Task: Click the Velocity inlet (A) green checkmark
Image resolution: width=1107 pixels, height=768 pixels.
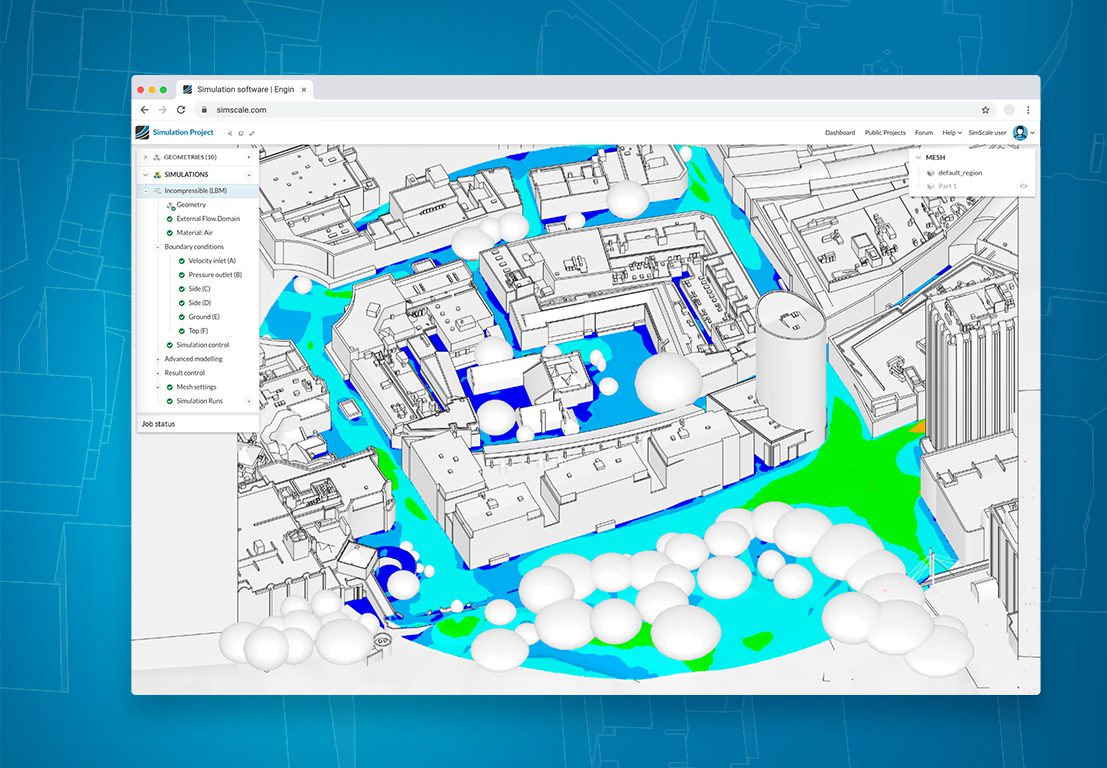Action: point(181,261)
